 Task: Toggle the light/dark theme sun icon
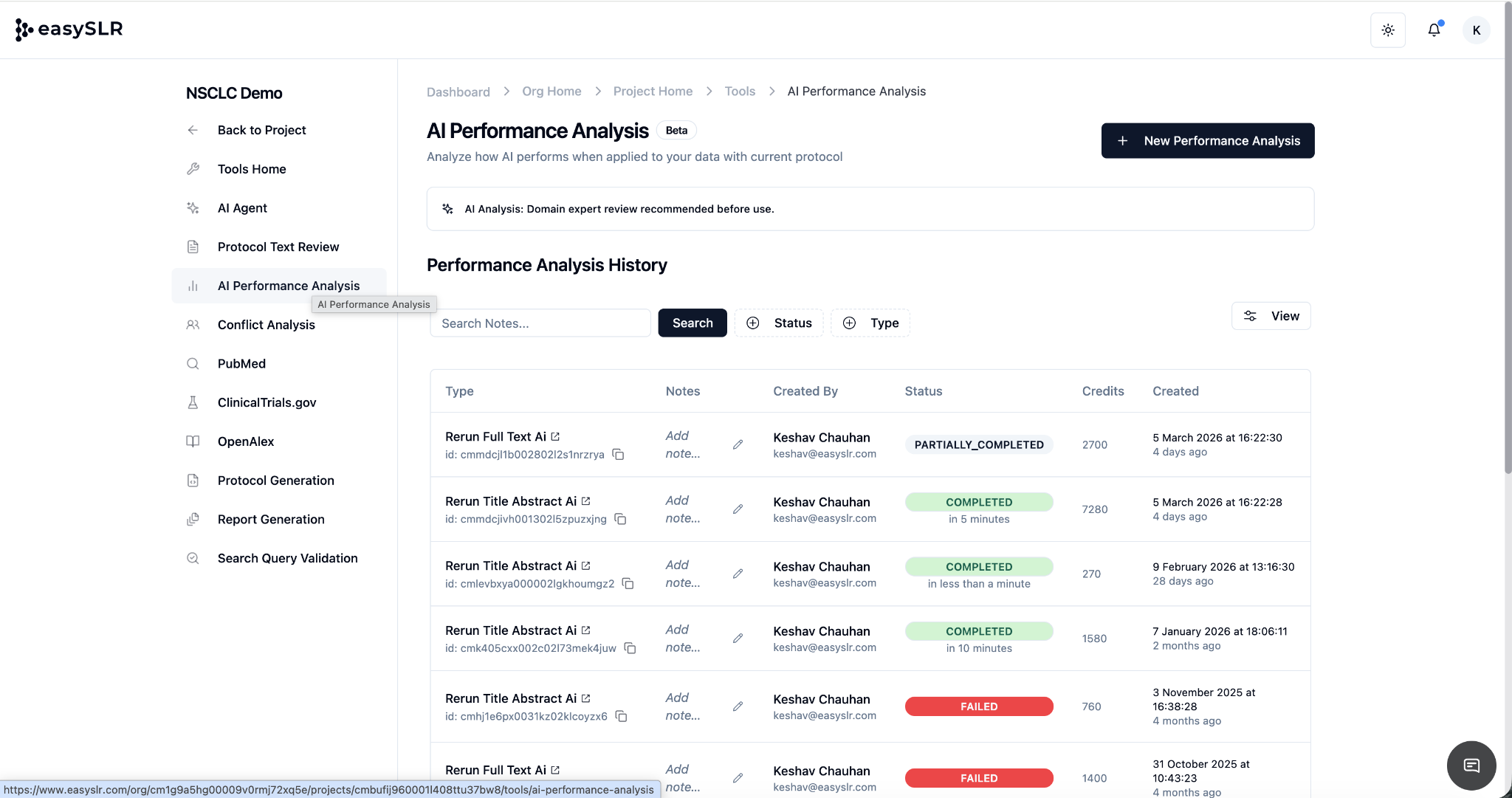click(x=1388, y=30)
